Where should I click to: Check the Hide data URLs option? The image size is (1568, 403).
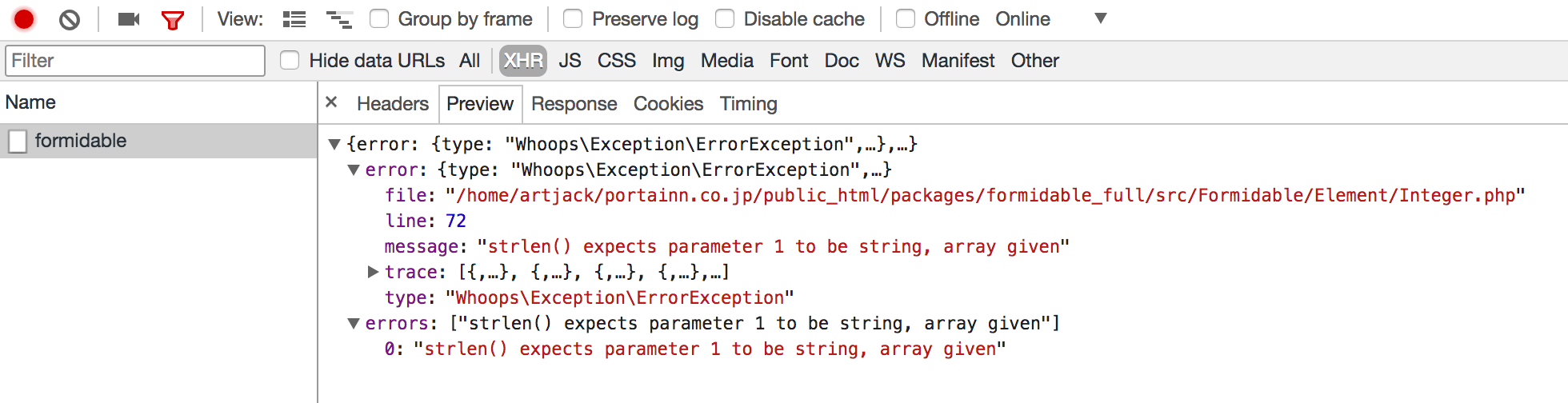290,60
